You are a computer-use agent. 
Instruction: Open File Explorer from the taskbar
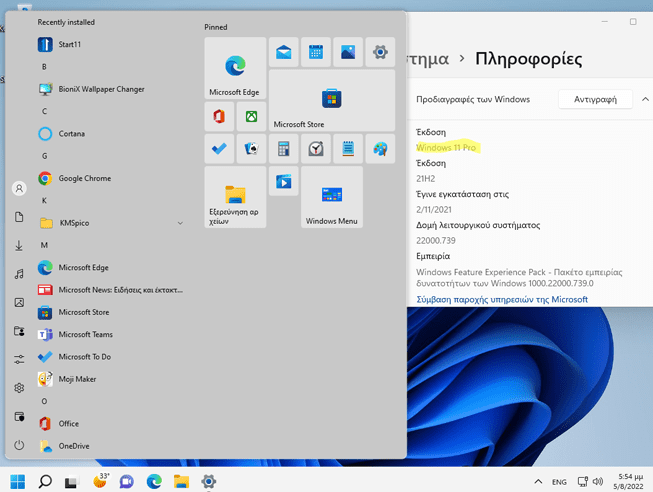[181, 482]
